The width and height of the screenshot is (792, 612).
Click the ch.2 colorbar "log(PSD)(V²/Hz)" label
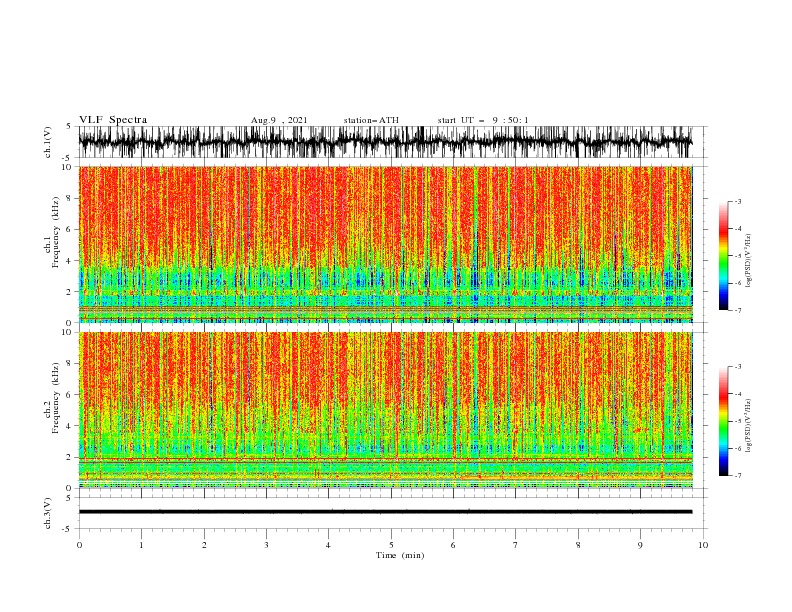pyautogui.click(x=749, y=426)
